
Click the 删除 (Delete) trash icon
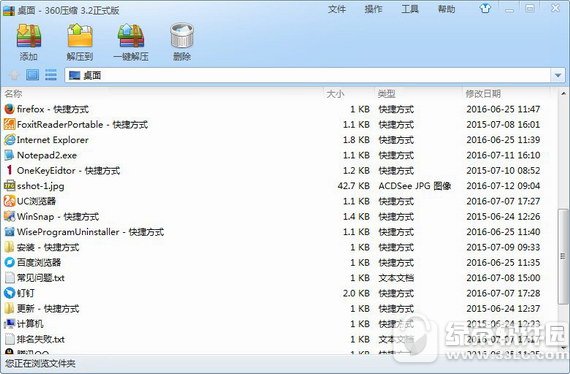click(x=182, y=36)
